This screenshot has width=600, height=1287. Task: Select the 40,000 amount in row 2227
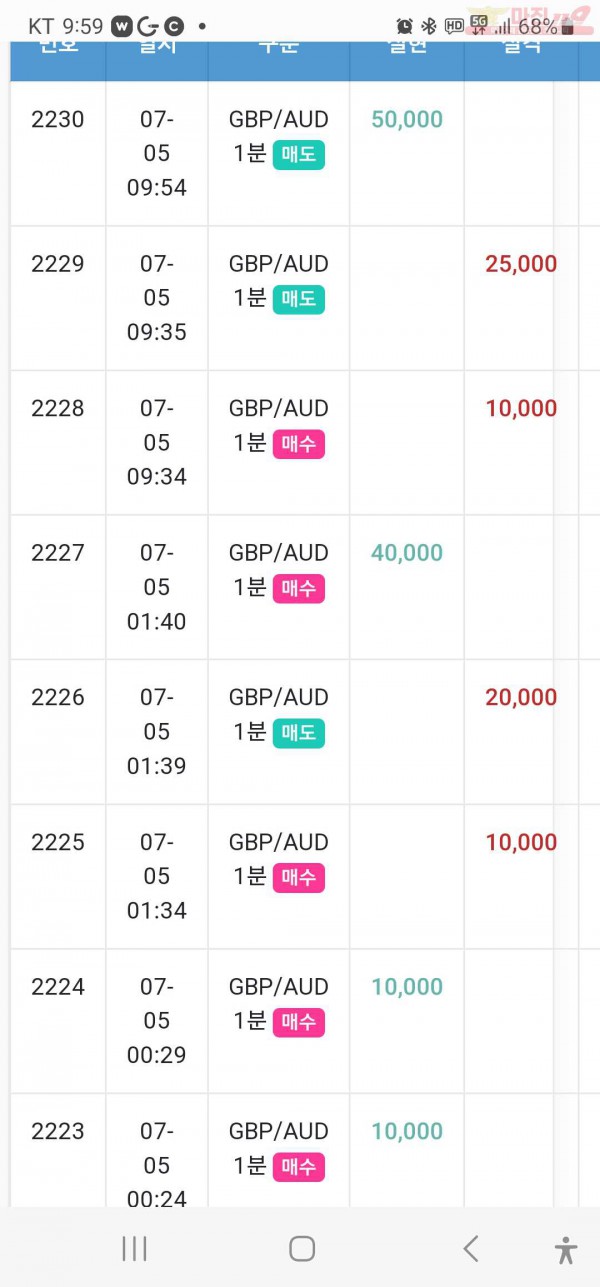(x=407, y=553)
